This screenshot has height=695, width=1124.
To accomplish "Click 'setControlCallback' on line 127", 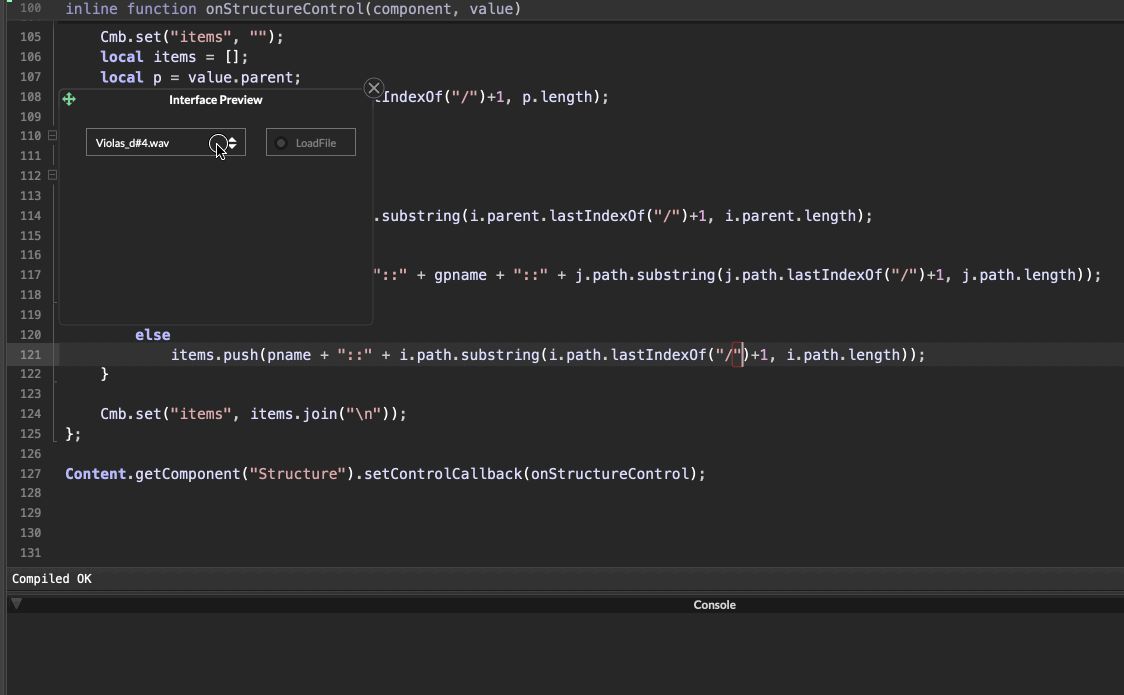I will [x=443, y=474].
